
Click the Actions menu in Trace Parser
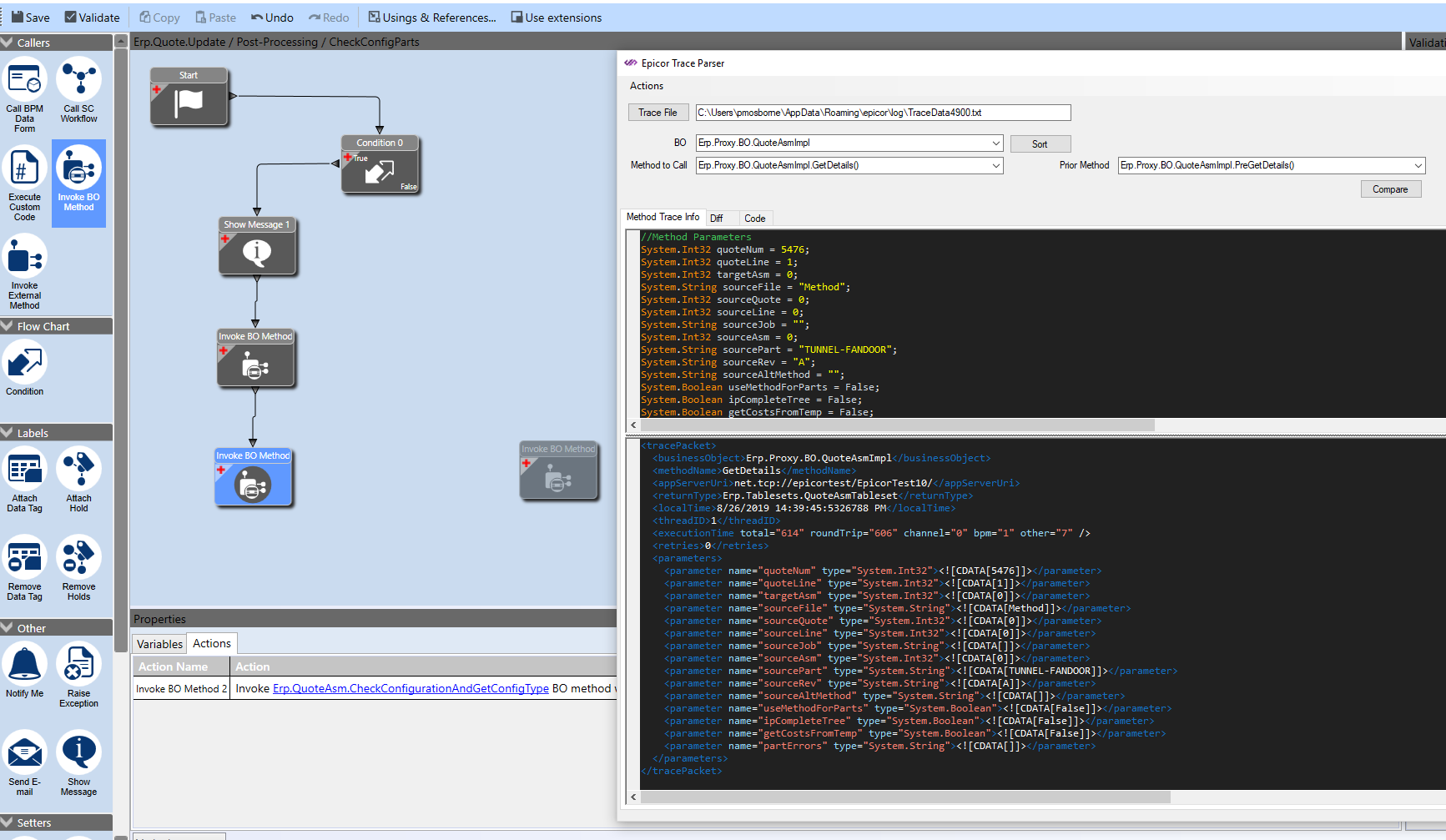[646, 86]
